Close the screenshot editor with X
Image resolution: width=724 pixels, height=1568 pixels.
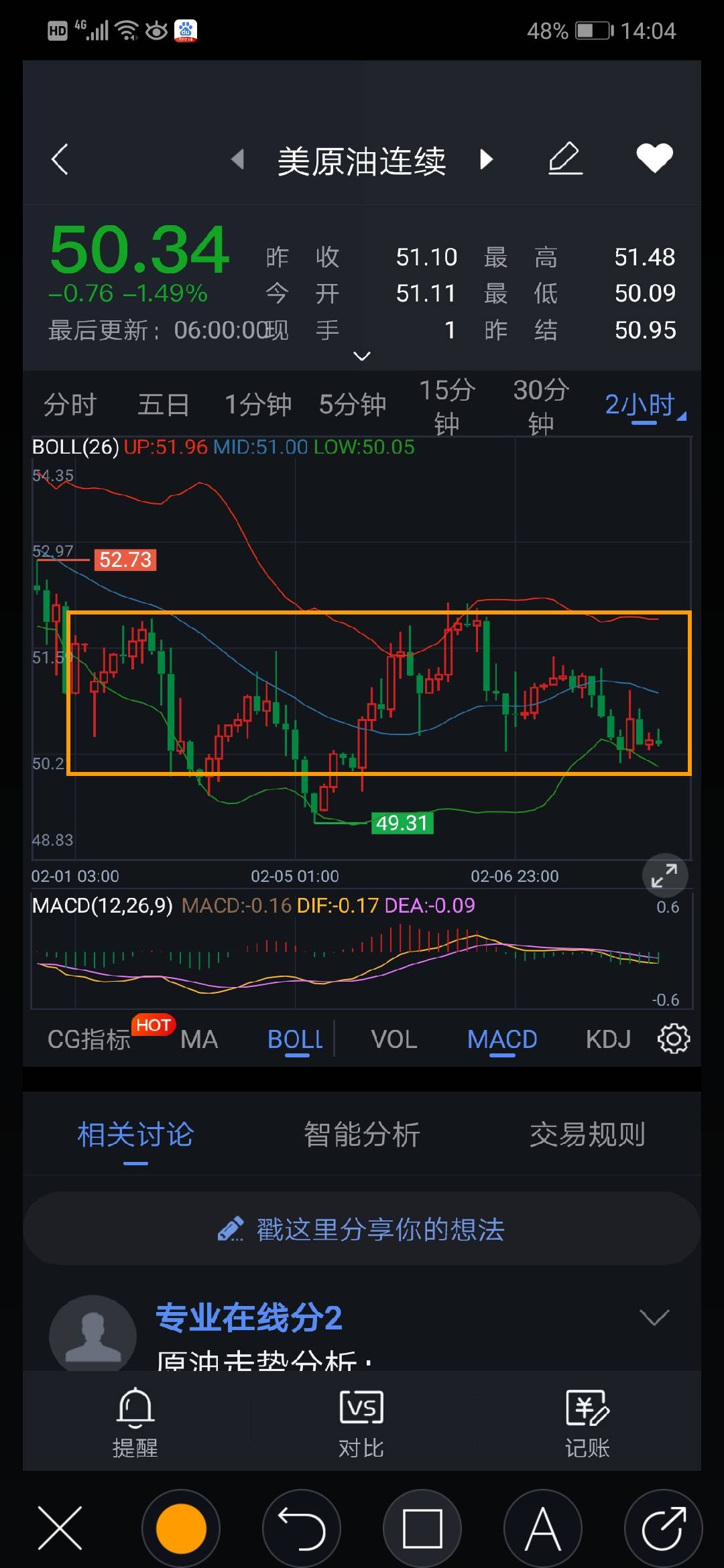click(x=60, y=1528)
